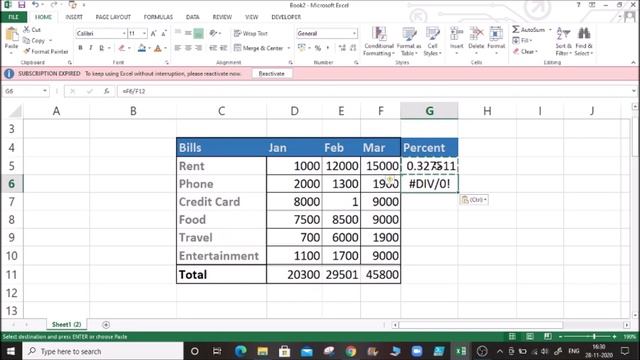This screenshot has width=640, height=360.
Task: Toggle Italic formatting
Action: pyautogui.click(x=91, y=48)
